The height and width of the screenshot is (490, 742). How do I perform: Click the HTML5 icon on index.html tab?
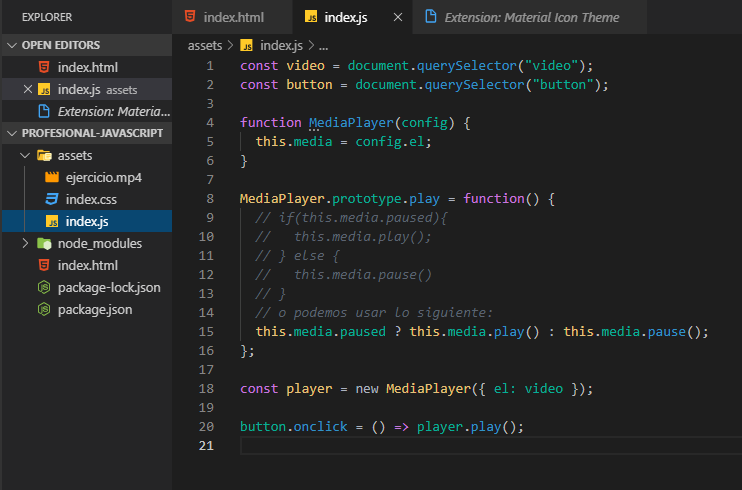click(189, 17)
